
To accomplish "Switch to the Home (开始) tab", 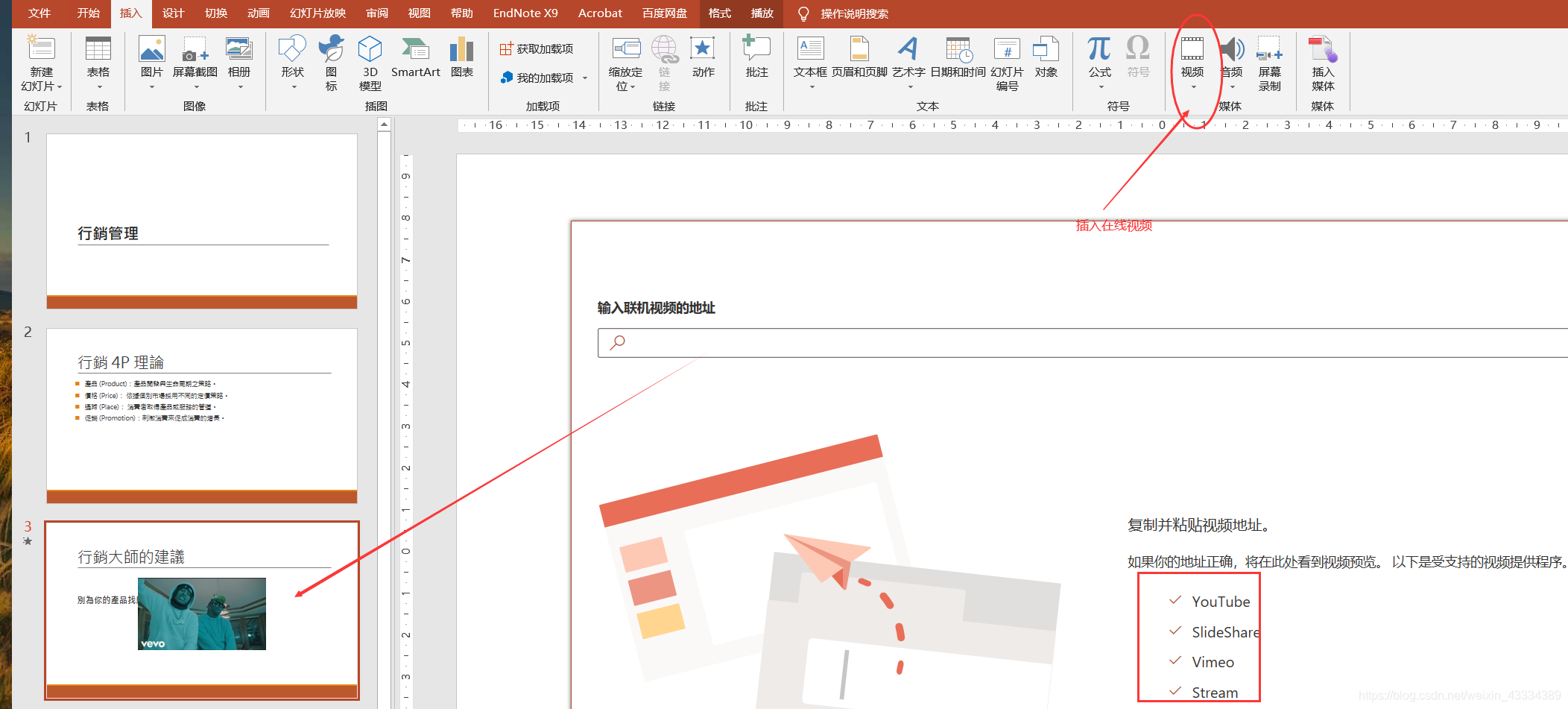I will 89,13.
